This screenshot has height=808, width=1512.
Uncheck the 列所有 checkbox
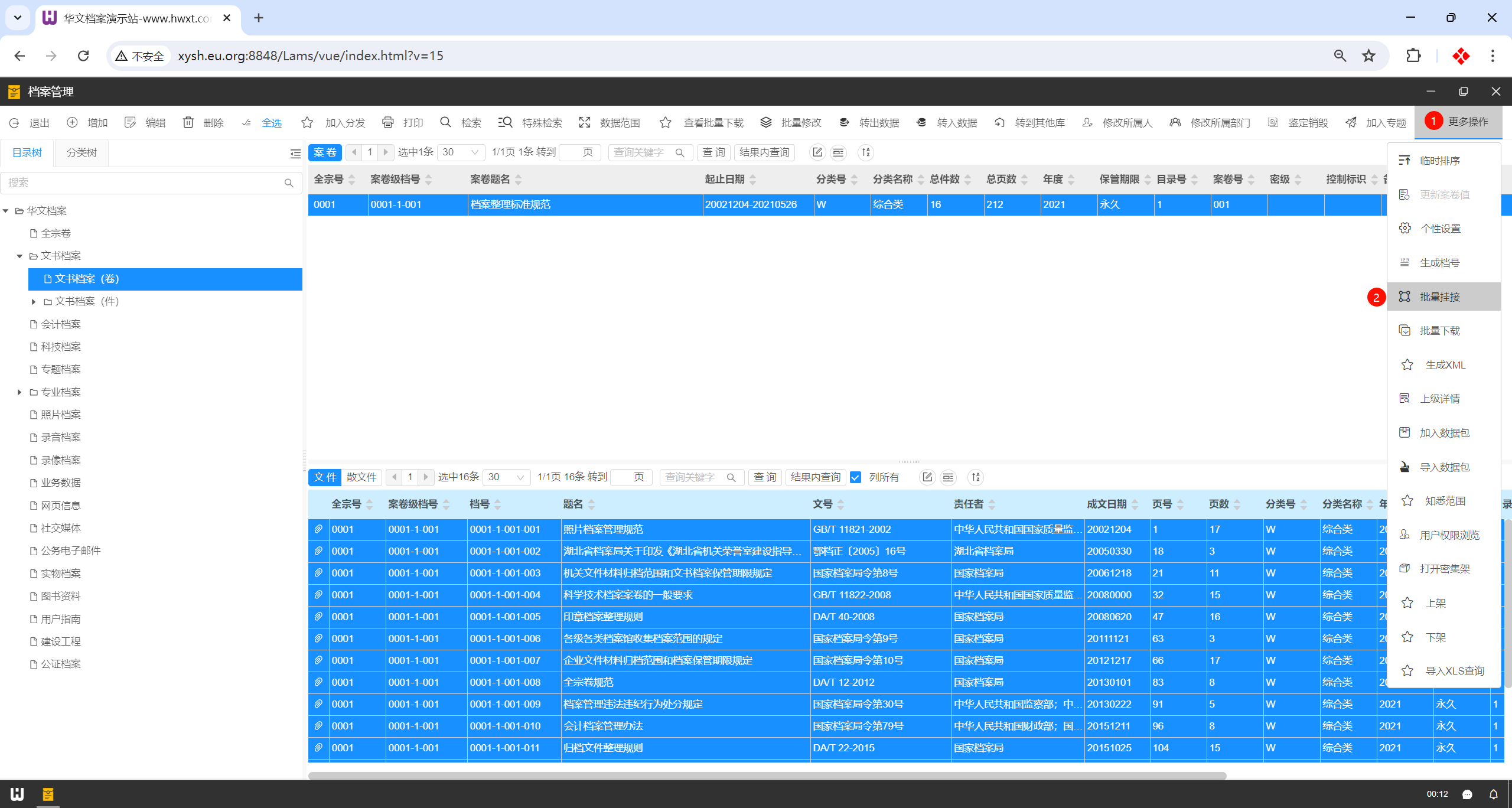click(855, 477)
